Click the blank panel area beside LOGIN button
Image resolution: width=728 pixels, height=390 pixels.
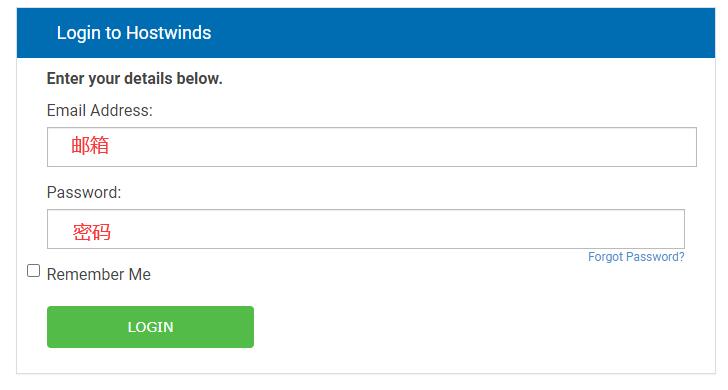point(464,327)
